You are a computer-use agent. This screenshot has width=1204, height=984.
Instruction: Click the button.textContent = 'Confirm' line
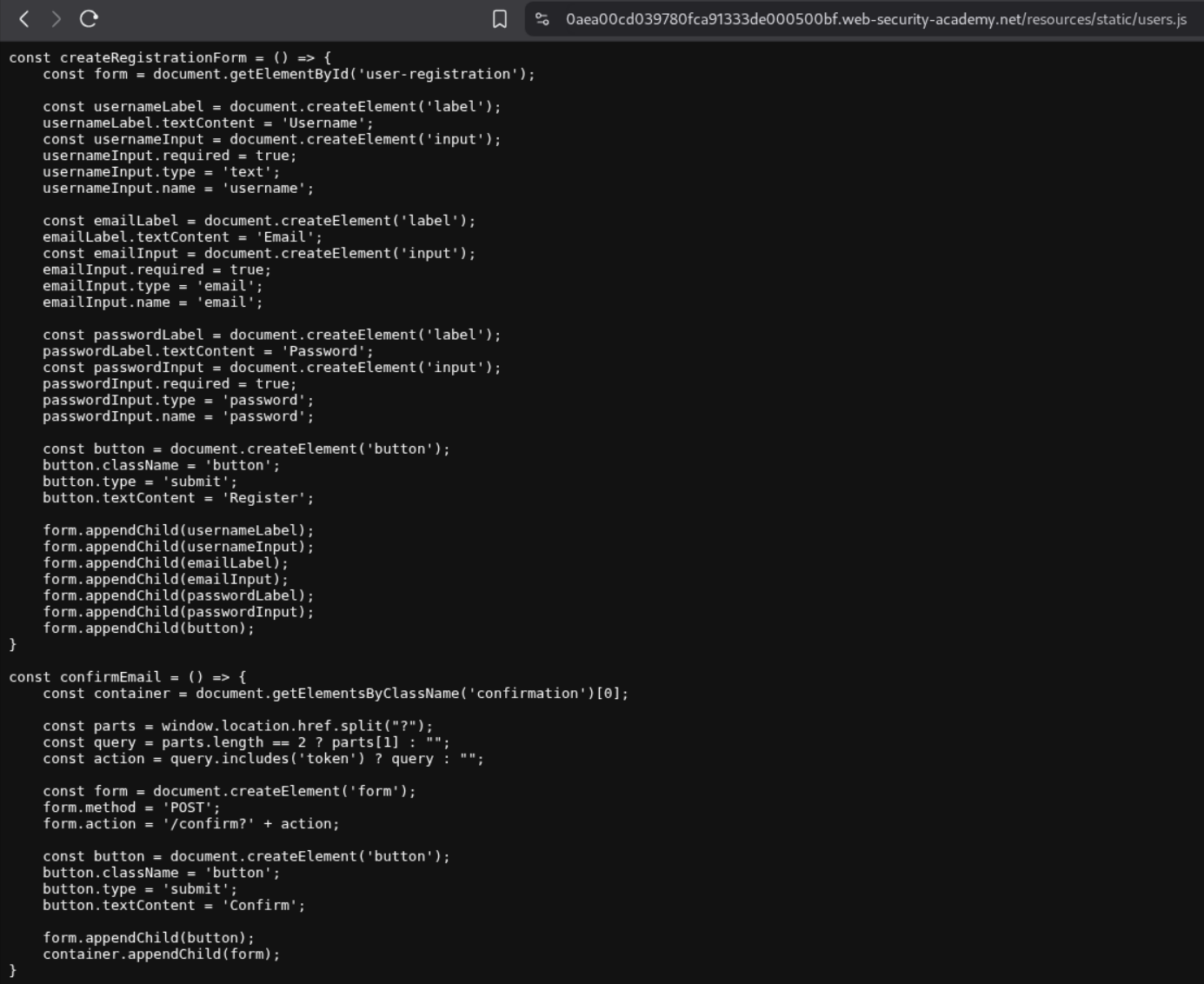174,905
